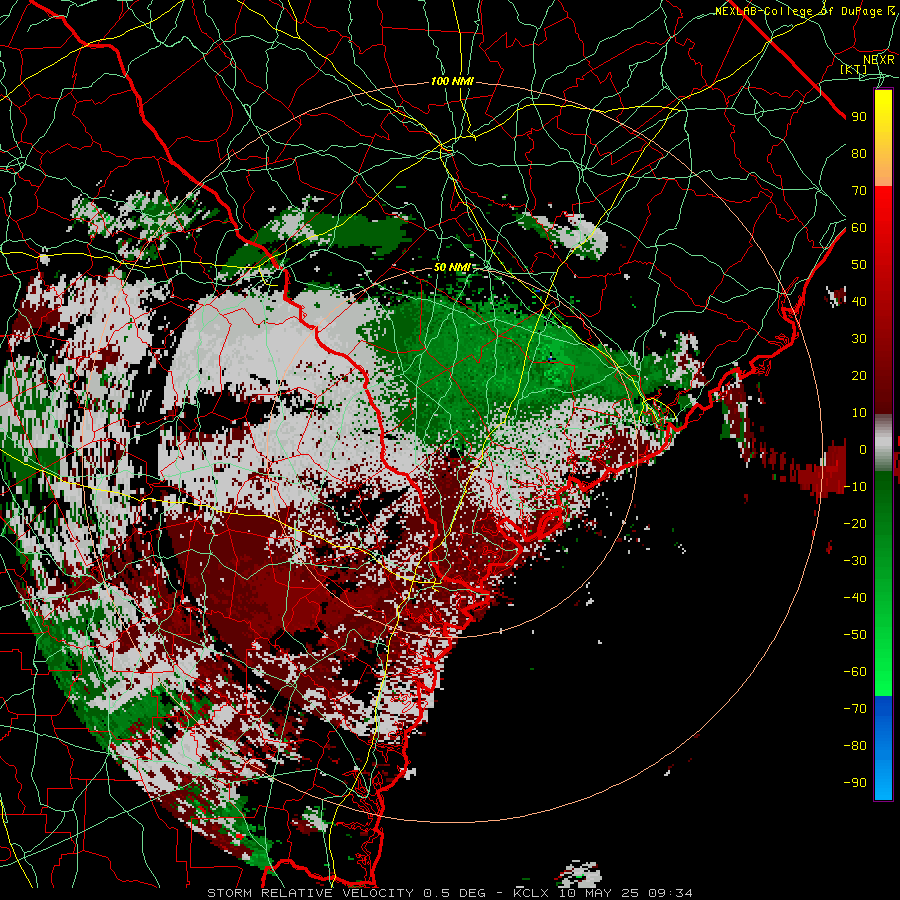Click the "20" scale value
Screen dimensions: 900x900
[x=859, y=375]
